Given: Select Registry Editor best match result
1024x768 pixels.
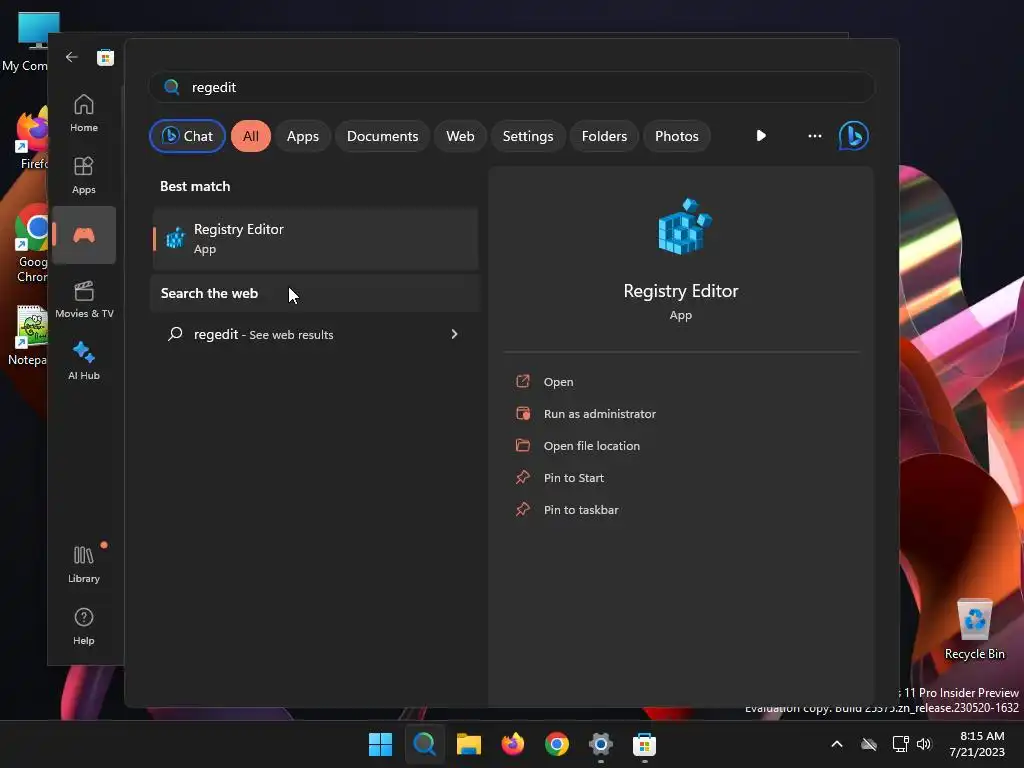Looking at the screenshot, I should [x=315, y=238].
